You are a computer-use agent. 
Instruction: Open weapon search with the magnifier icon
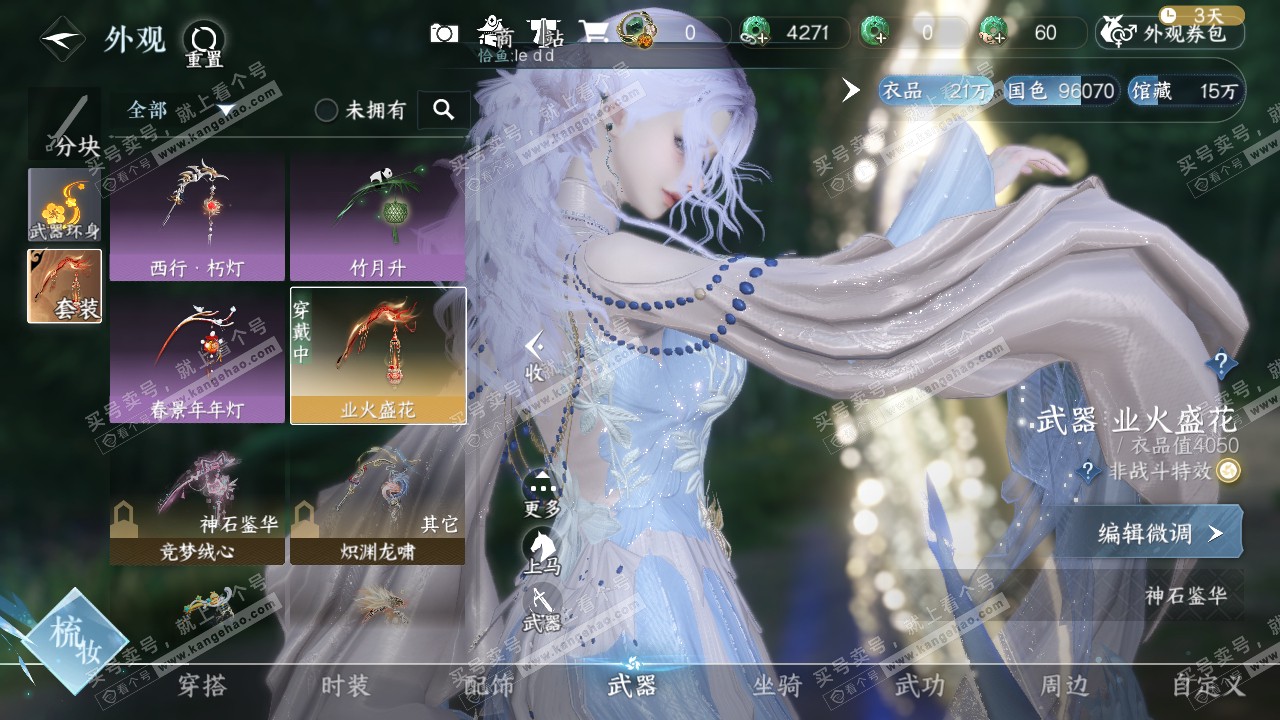point(443,110)
